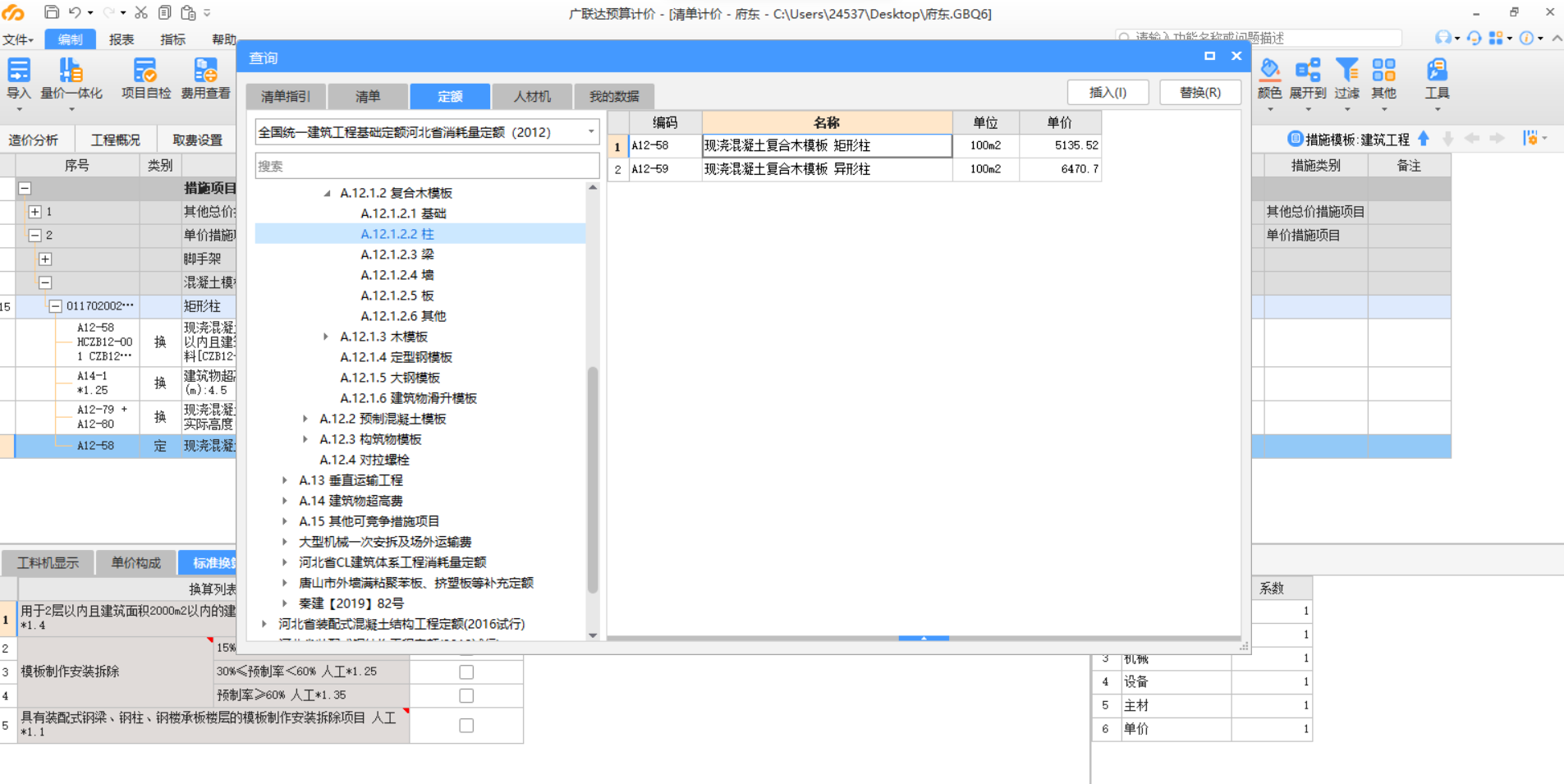Click the orange info icon
Screen dimensions: 1564x784
pyautogui.click(x=1526, y=38)
